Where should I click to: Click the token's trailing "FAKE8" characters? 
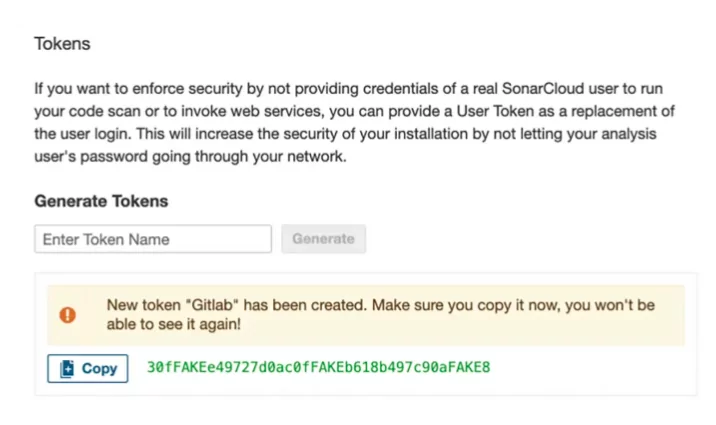[x=470, y=368]
